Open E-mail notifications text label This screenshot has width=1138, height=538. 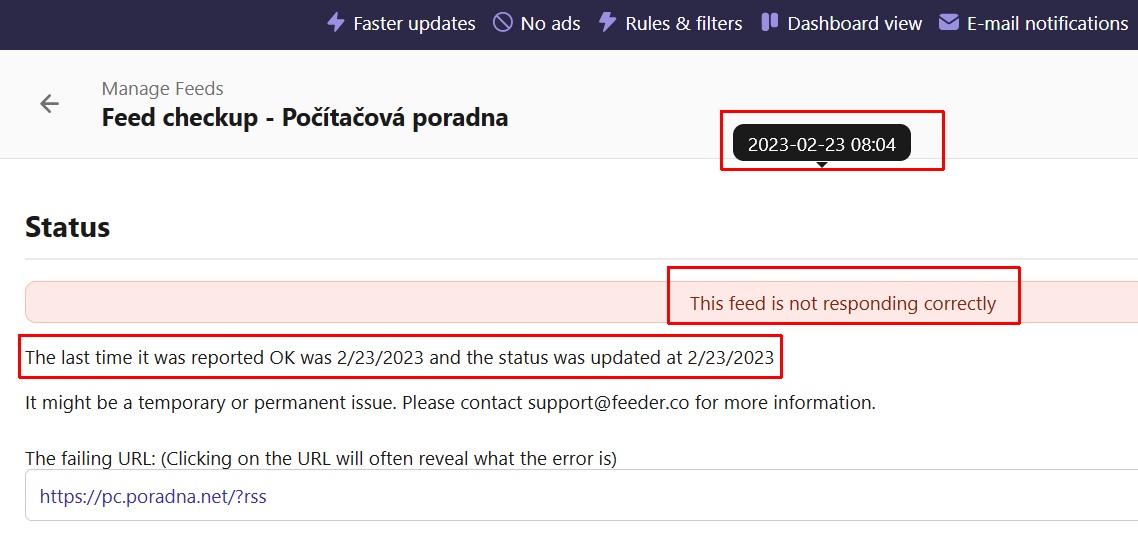(x=1047, y=23)
